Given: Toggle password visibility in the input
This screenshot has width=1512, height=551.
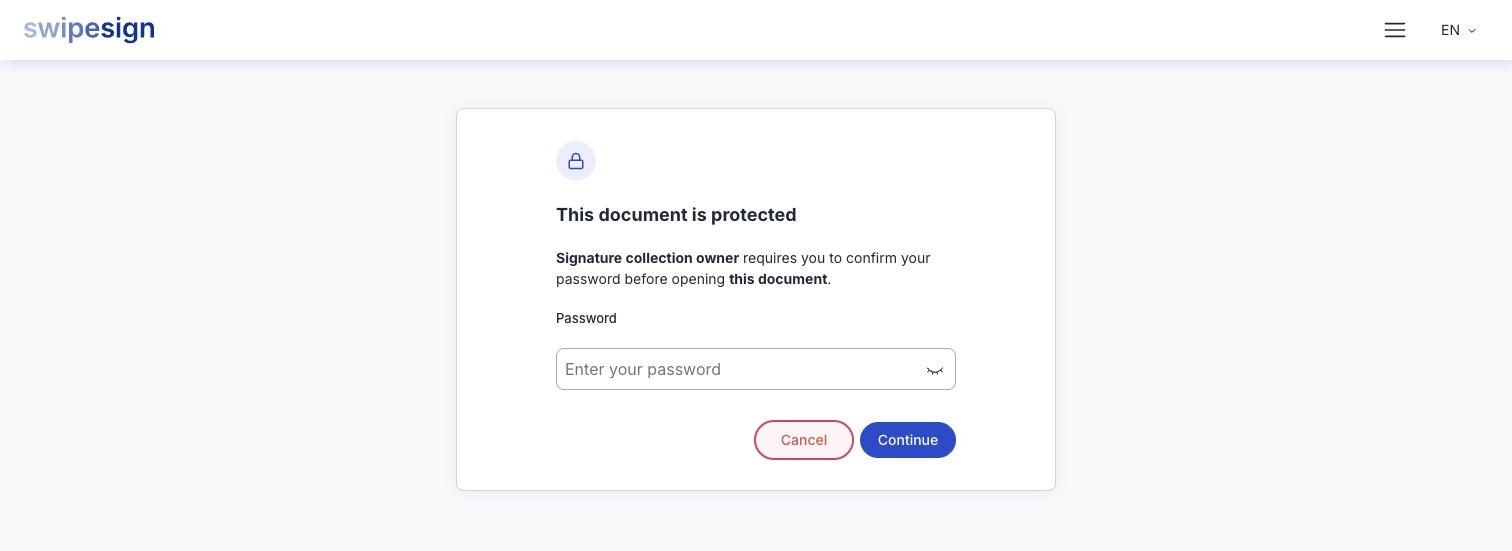Looking at the screenshot, I should (935, 370).
